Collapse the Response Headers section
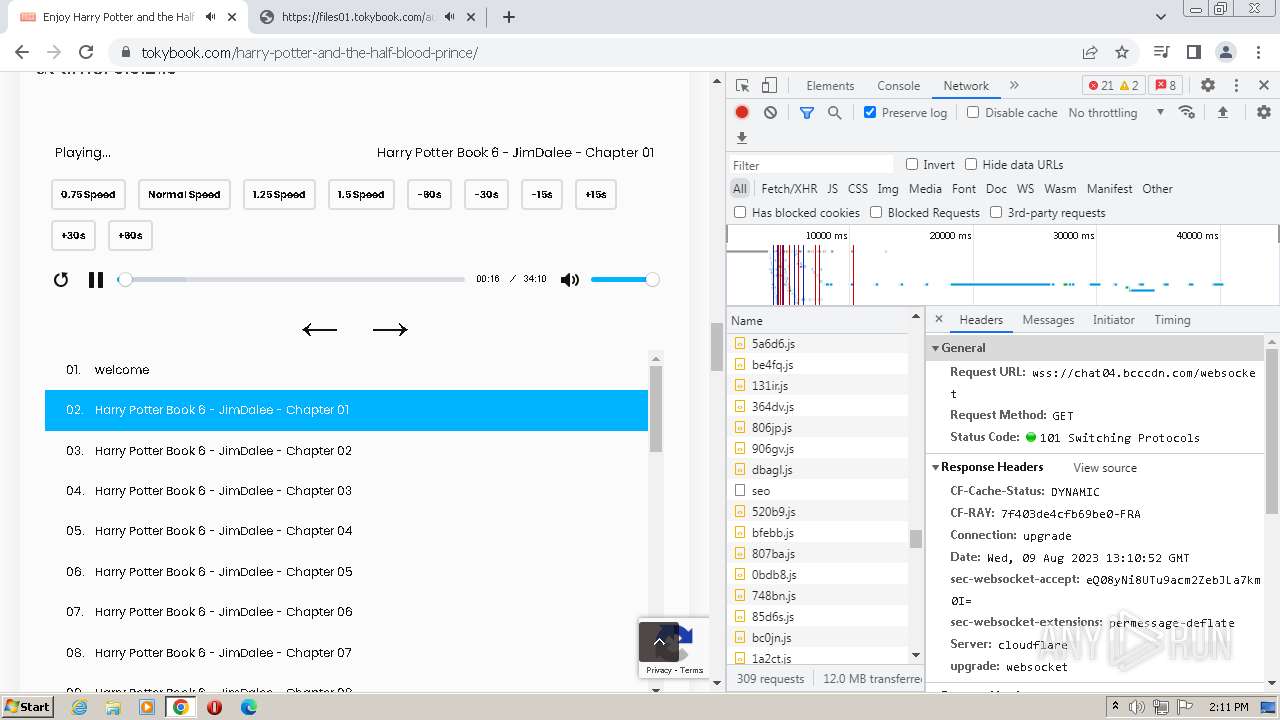 936,467
